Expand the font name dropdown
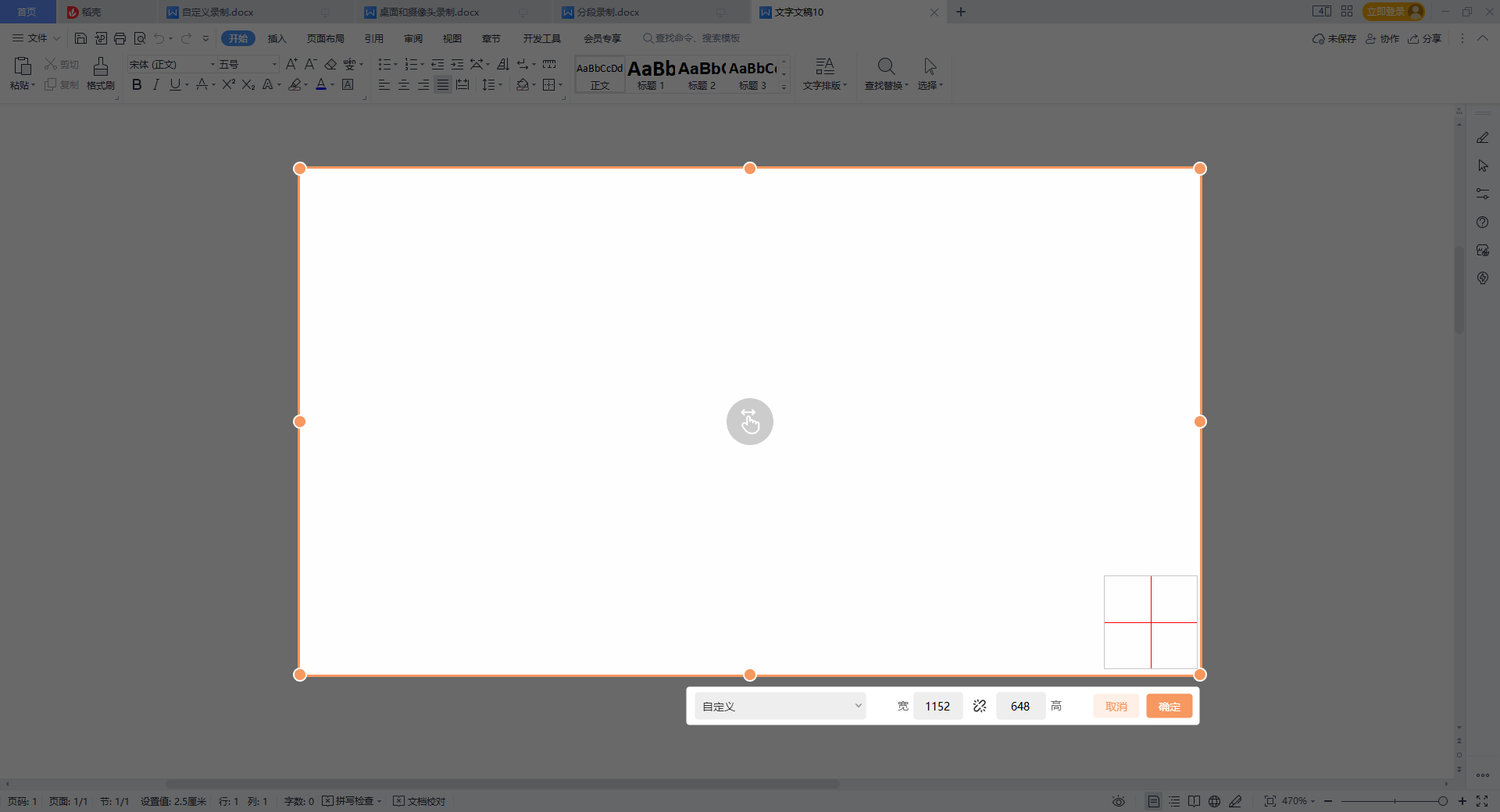The height and width of the screenshot is (812, 1500). 212,64
